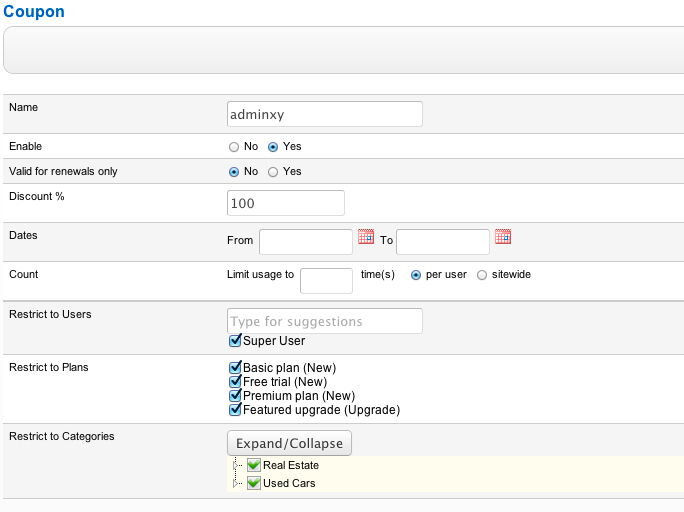Screen dimensions: 684x512
Task: Uncheck Featured upgrade (Upgrade) checkbox
Action: coord(235,410)
